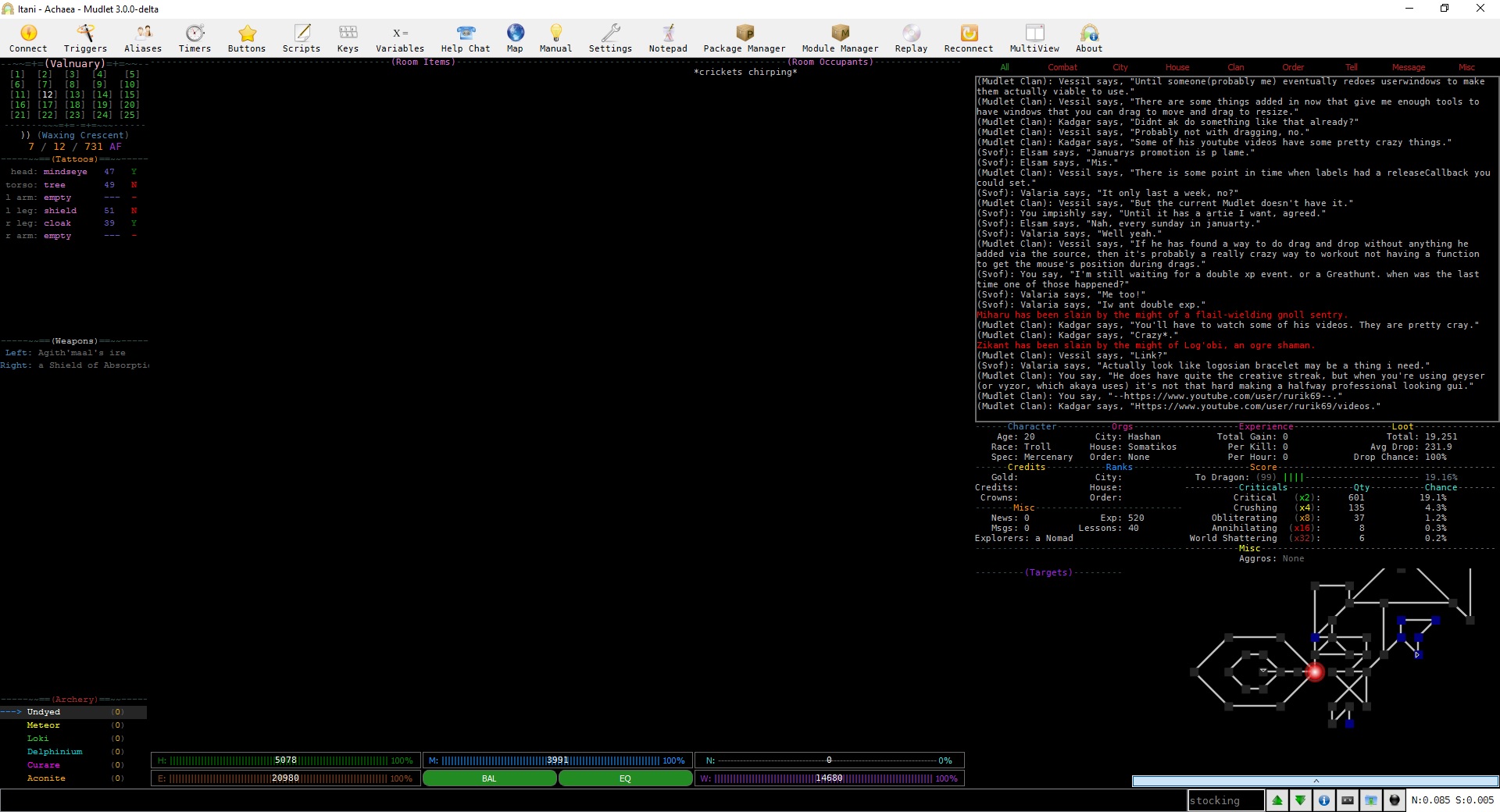Open the Map window
The height and width of the screenshot is (812, 1500).
(x=515, y=38)
